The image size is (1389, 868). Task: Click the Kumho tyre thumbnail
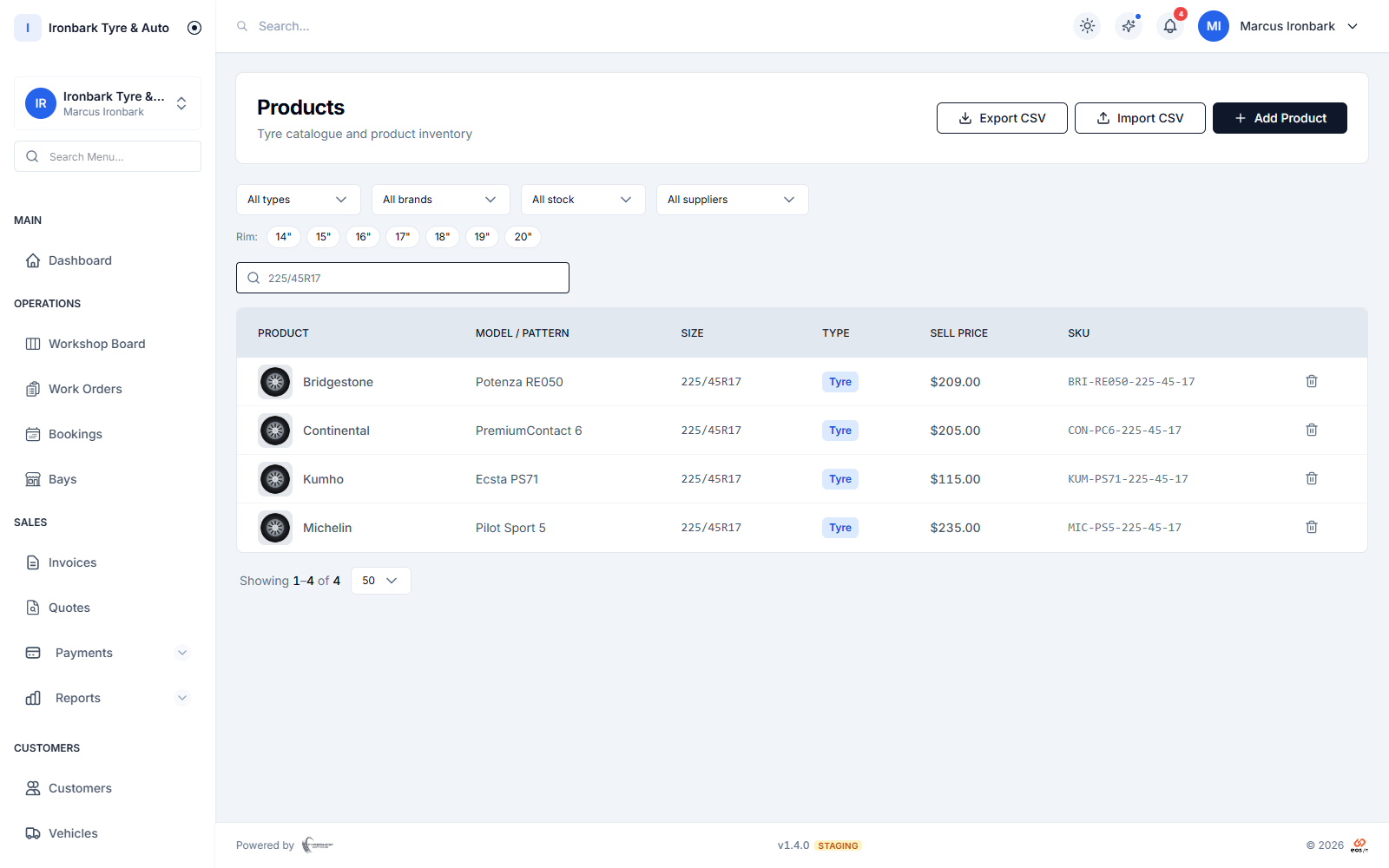pyautogui.click(x=275, y=479)
